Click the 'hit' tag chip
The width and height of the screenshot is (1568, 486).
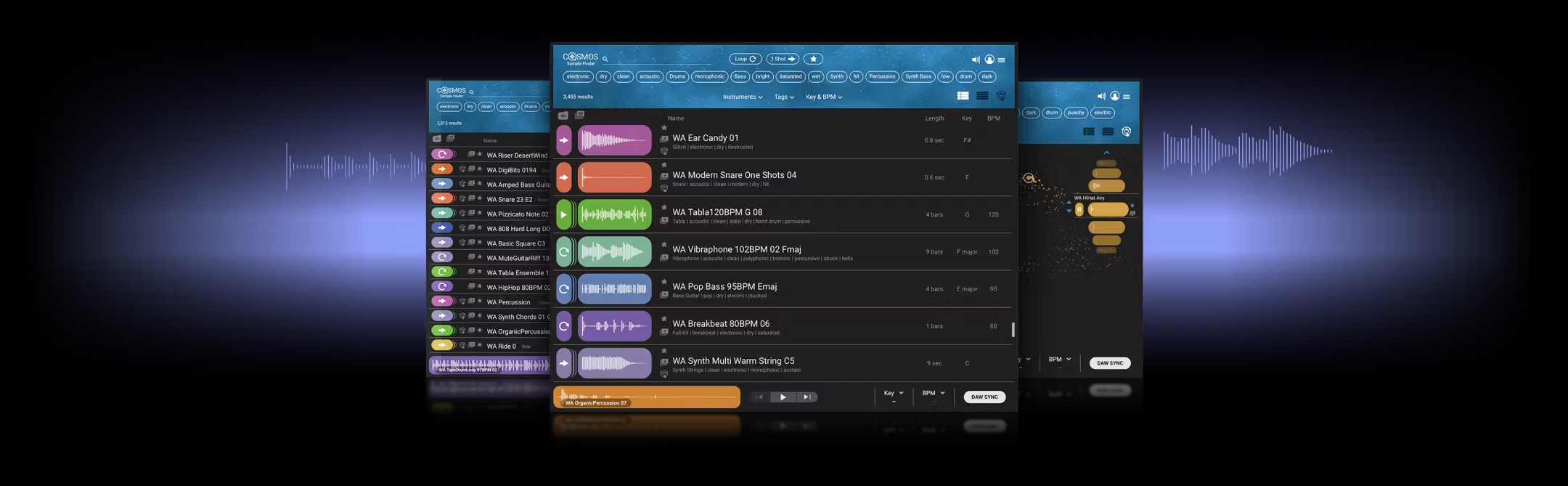(856, 76)
